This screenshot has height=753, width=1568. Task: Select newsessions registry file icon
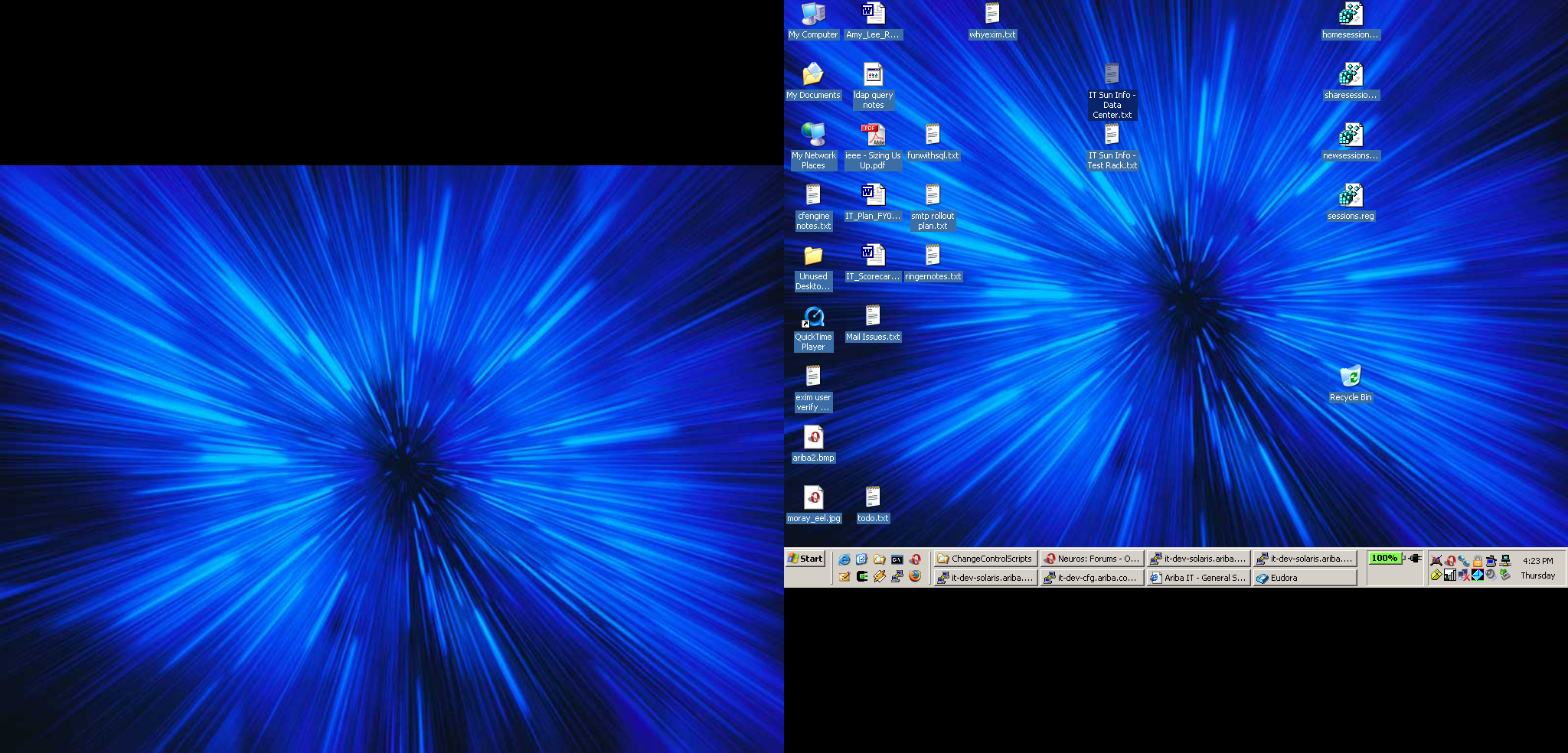pos(1351,142)
